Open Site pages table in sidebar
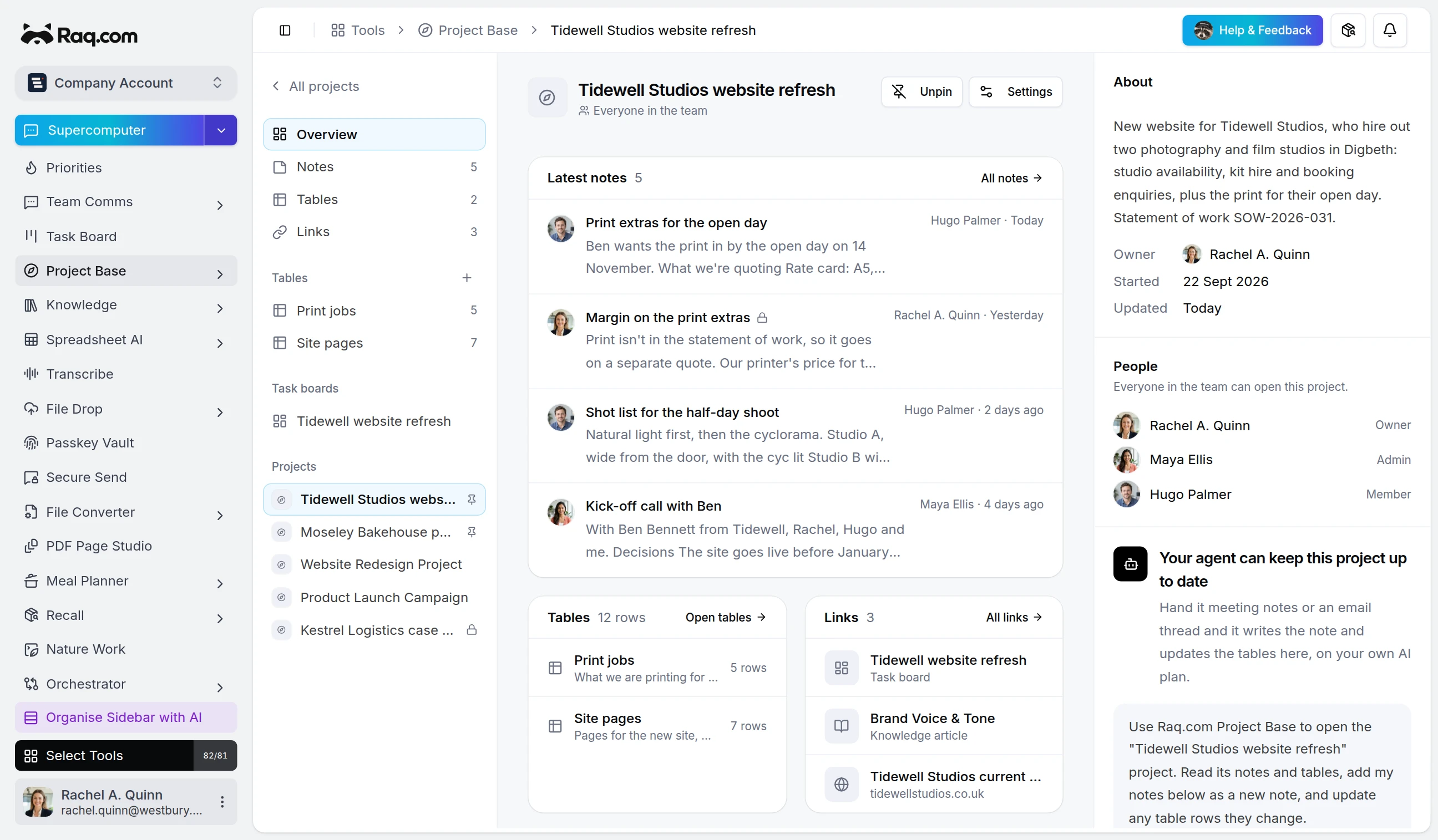This screenshot has width=1438, height=840. tap(374, 343)
